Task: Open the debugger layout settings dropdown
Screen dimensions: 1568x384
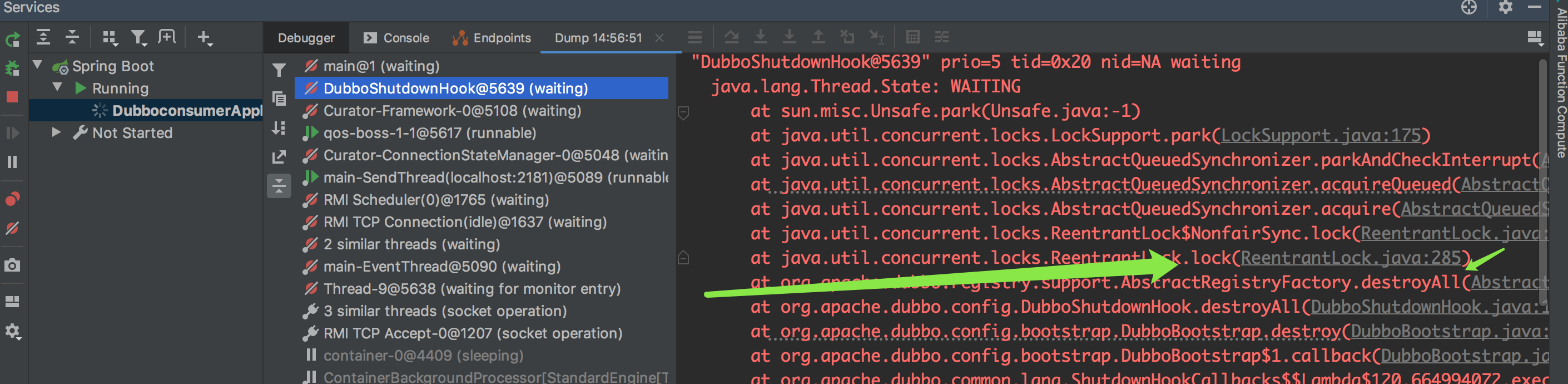Action: coord(1535,38)
